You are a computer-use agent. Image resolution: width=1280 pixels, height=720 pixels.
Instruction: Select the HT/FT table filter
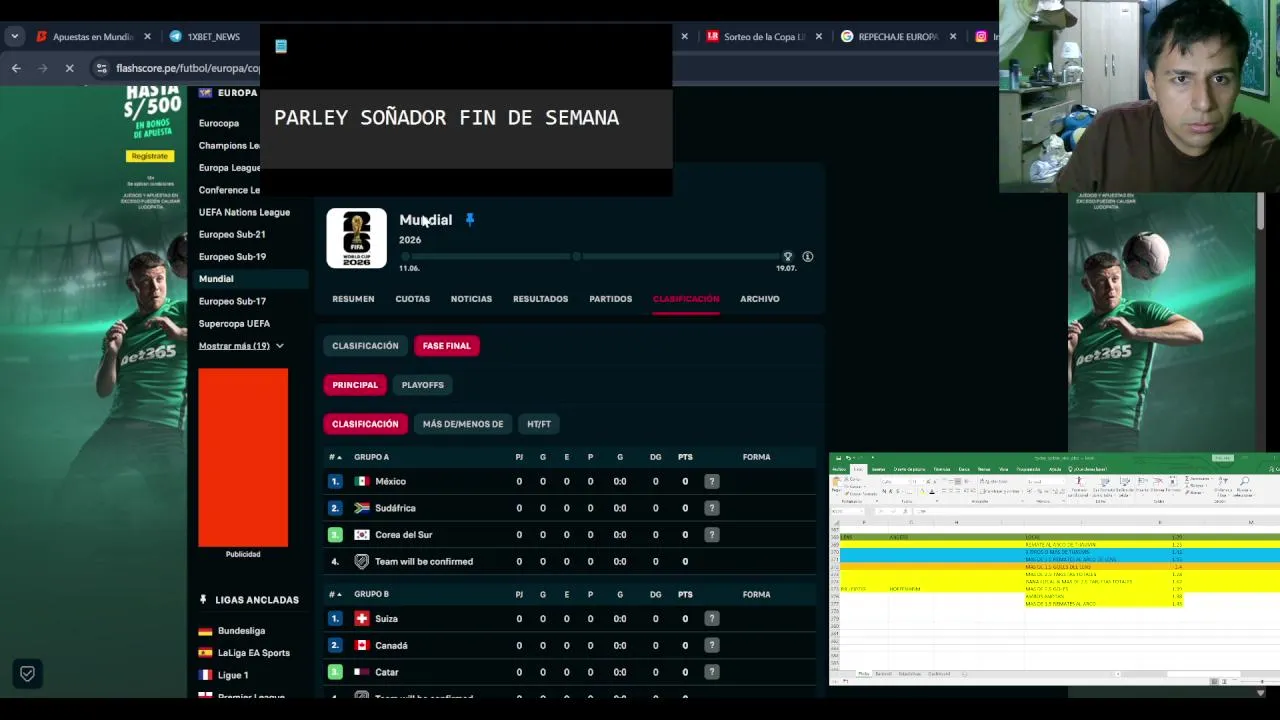539,424
